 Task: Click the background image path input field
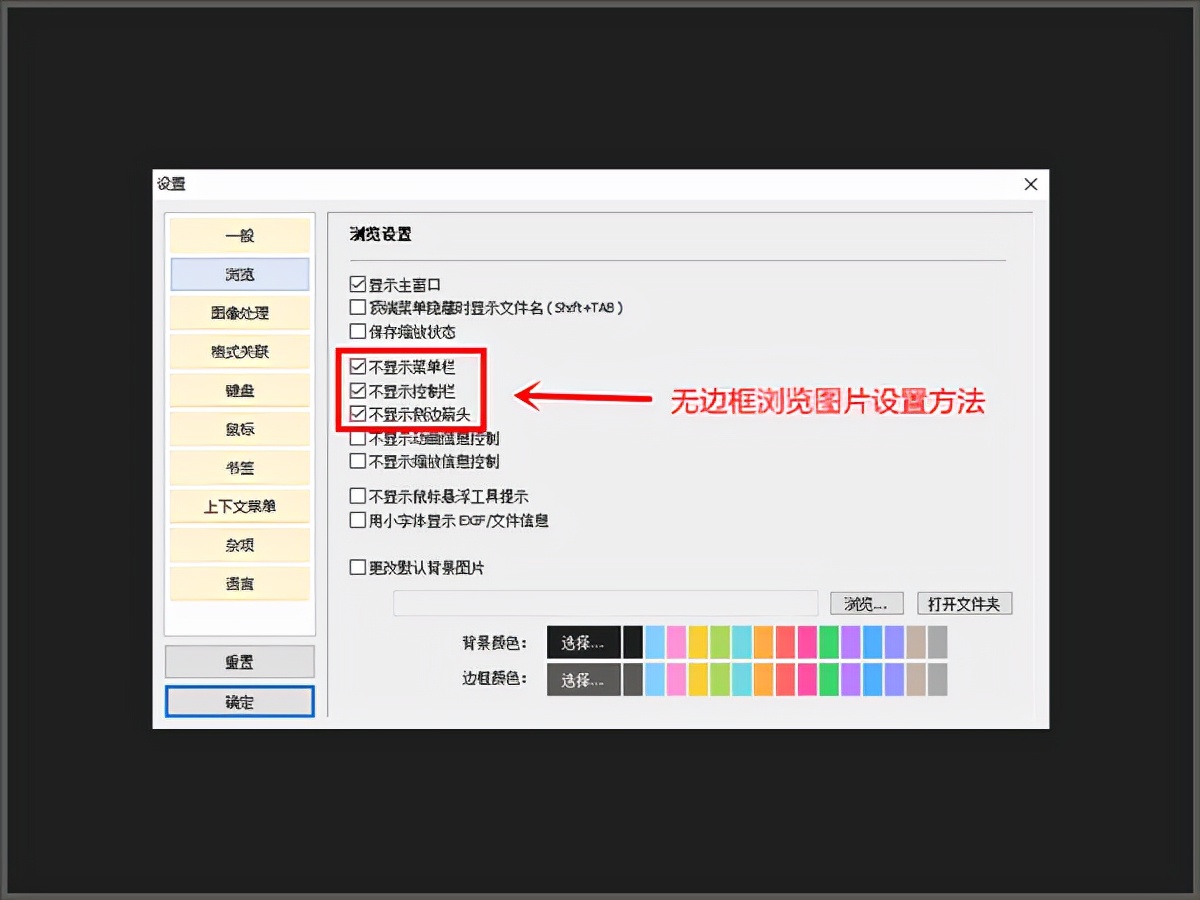(x=605, y=603)
